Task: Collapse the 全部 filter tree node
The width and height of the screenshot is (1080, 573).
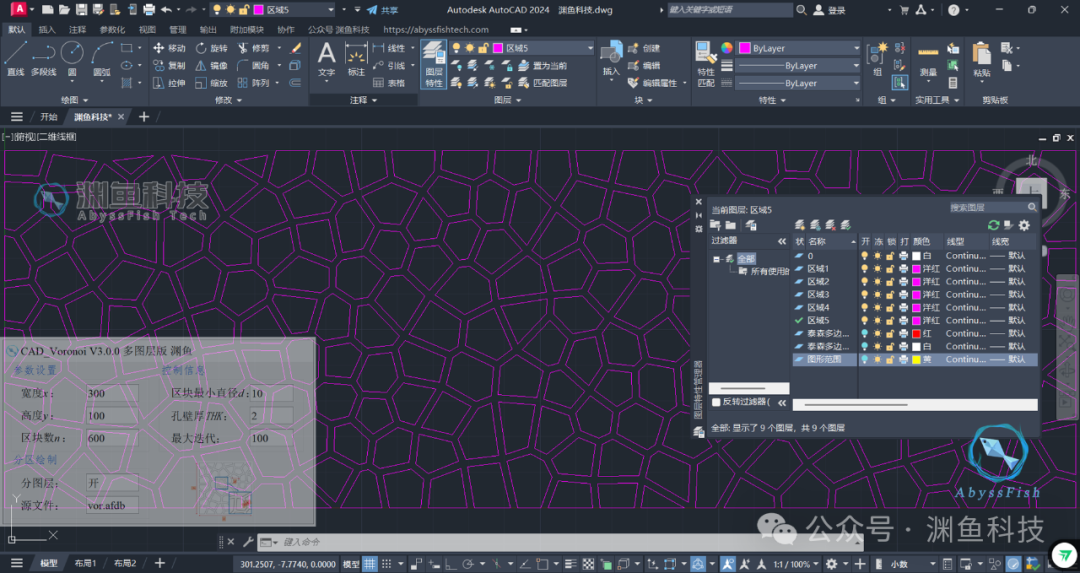Action: tap(716, 259)
